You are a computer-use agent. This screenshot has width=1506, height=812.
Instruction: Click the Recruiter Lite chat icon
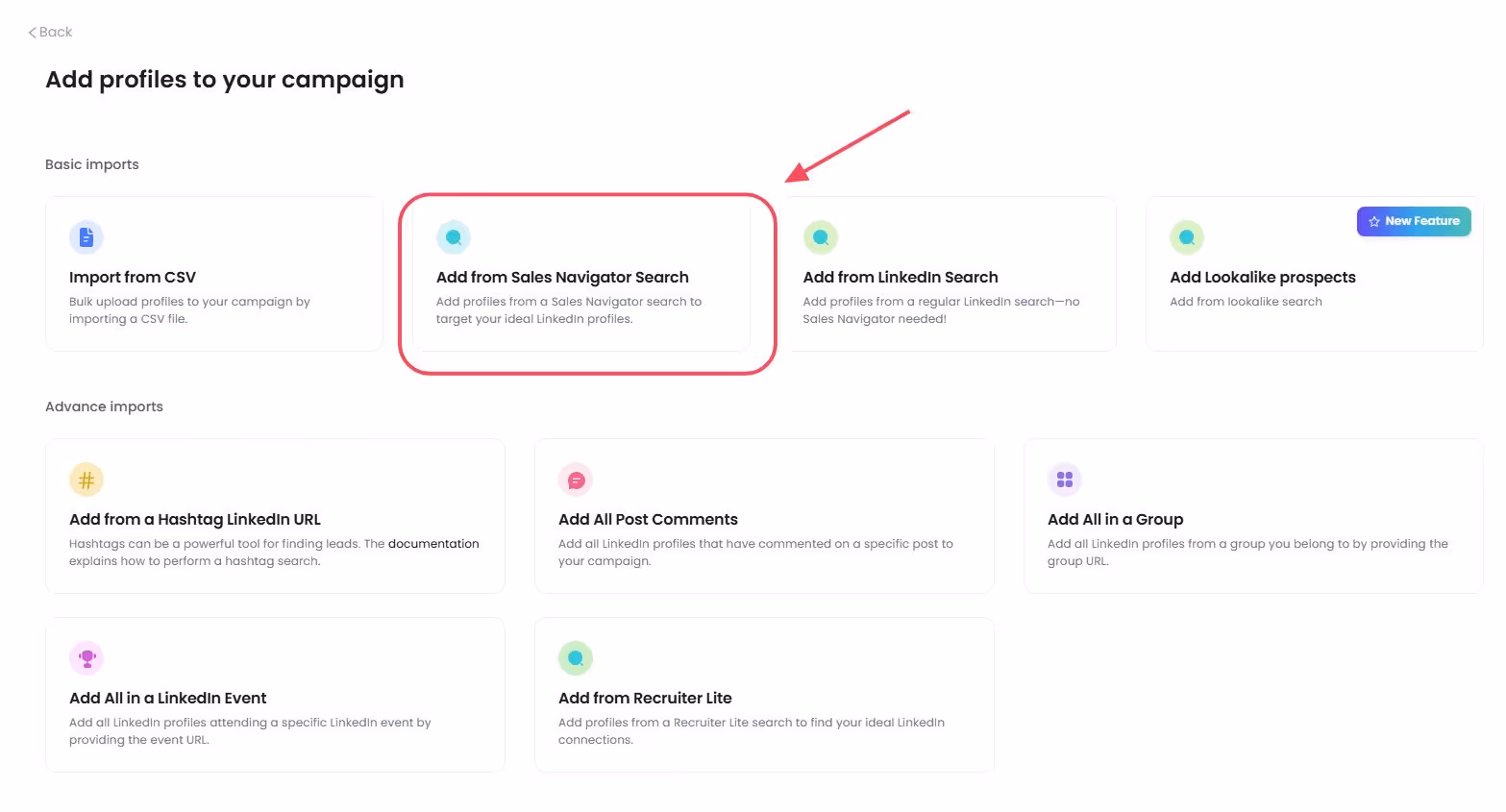(575, 657)
